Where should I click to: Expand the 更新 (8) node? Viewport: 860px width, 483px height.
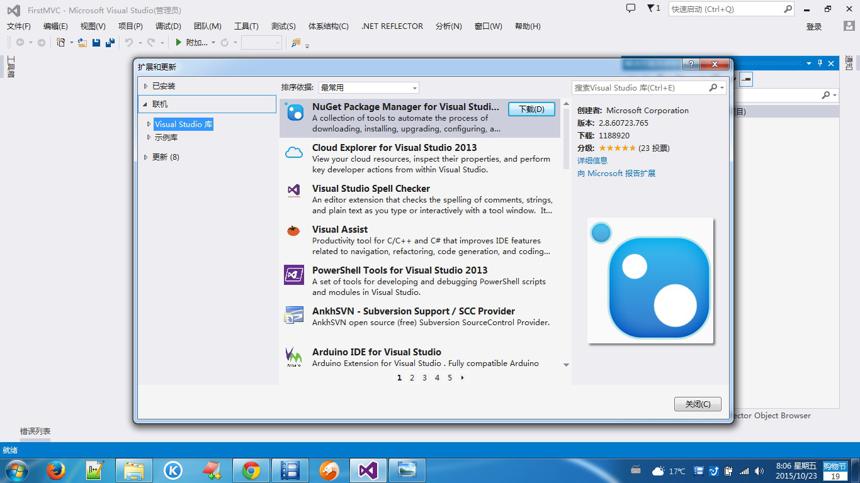(145, 157)
